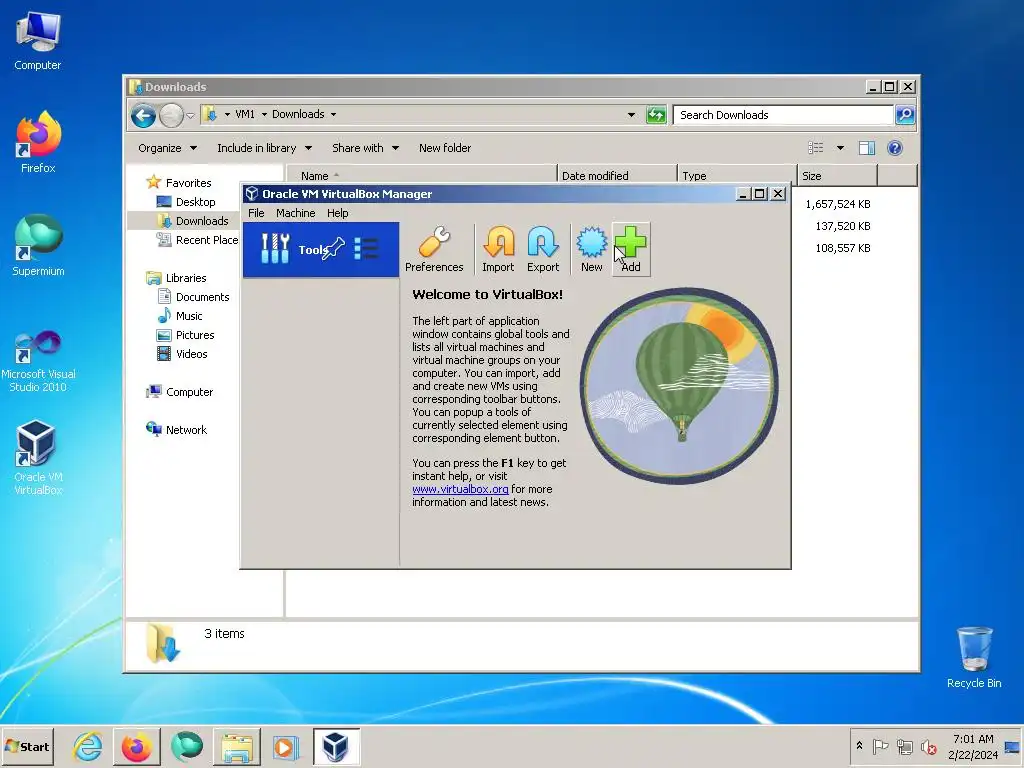
Task: Open the Machine menu
Action: tap(295, 213)
